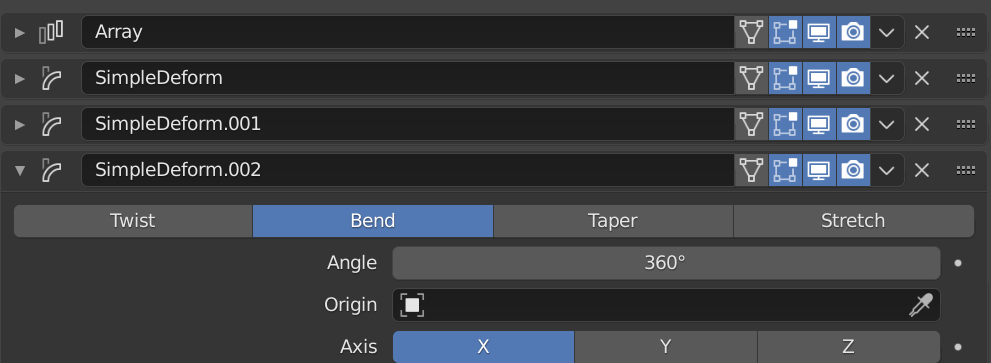Image resolution: width=991 pixels, height=363 pixels.
Task: Click the Angle 360° value field
Action: (x=666, y=263)
